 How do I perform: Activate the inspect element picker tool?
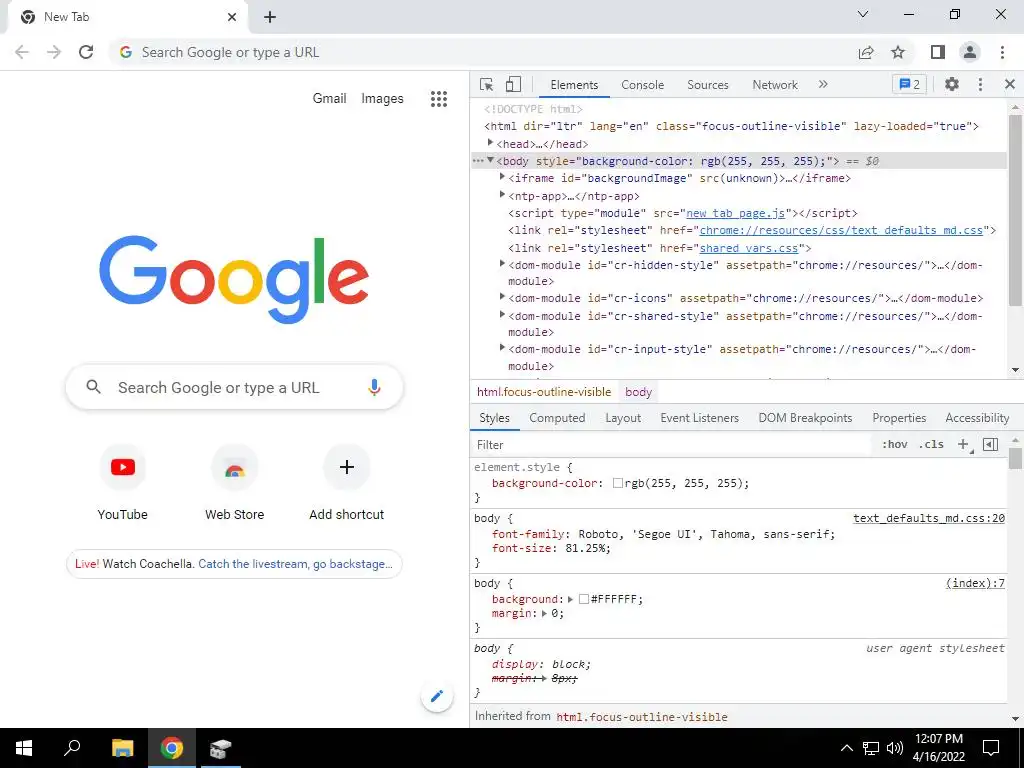click(x=487, y=85)
